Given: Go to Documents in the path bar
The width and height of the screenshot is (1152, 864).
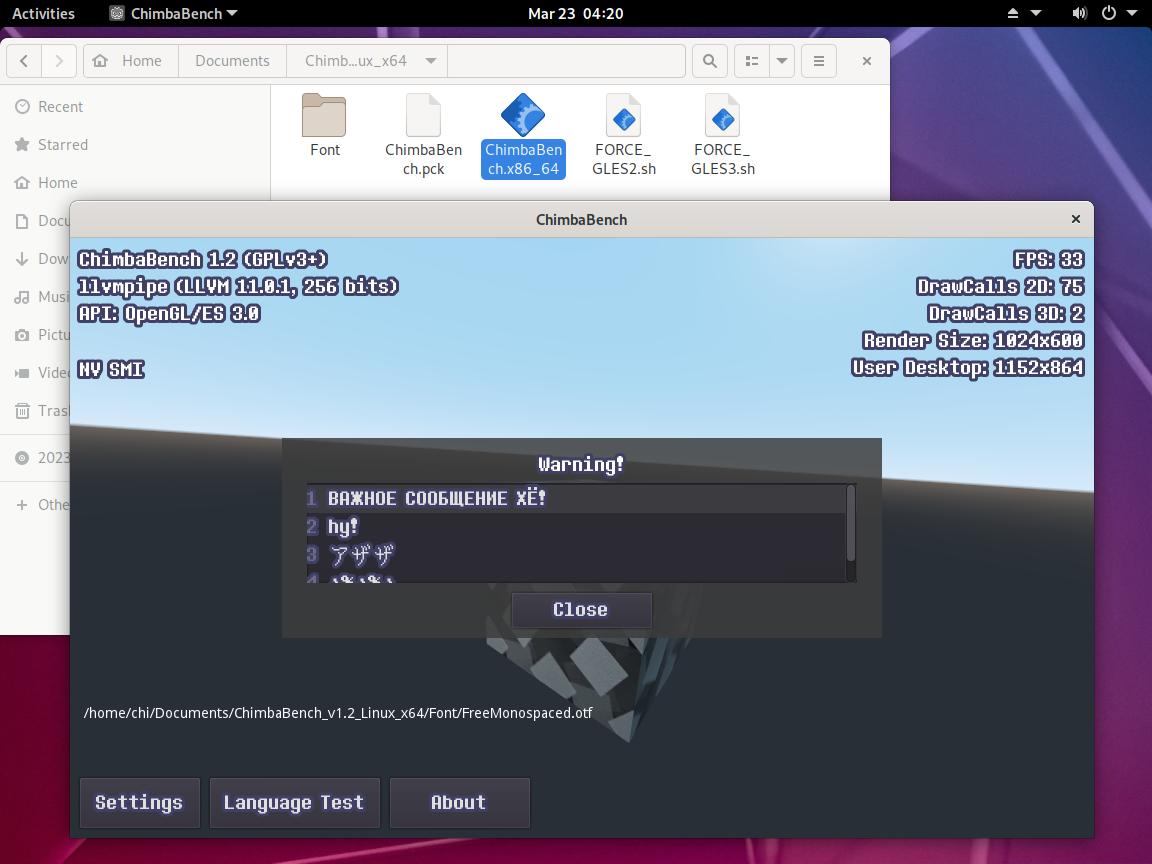Looking at the screenshot, I should 232,61.
